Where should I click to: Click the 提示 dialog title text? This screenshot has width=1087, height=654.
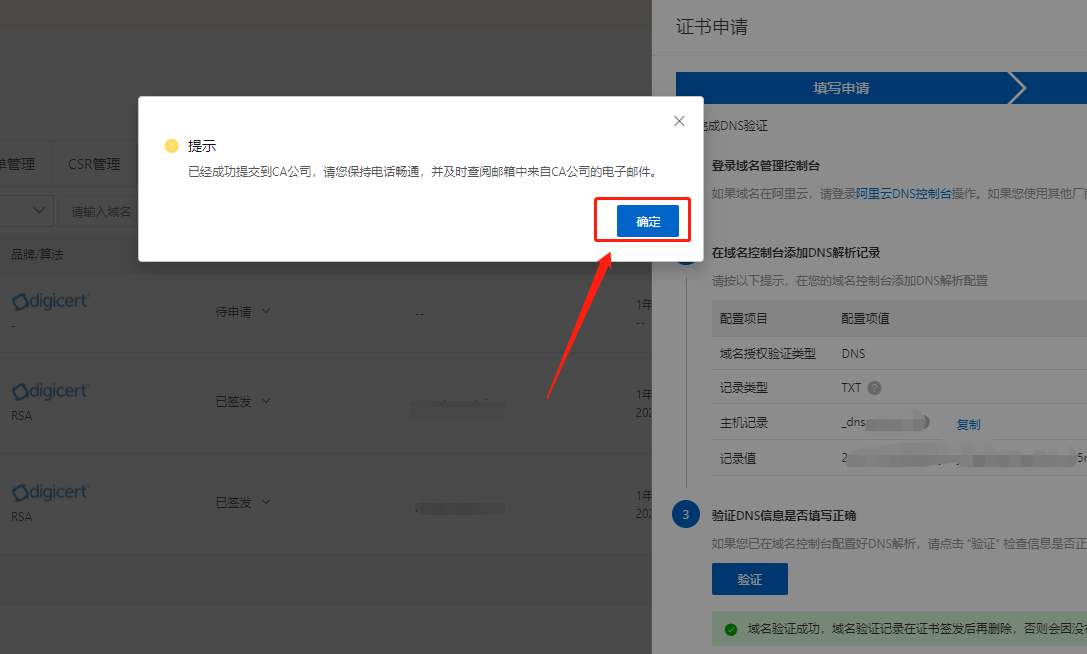point(202,146)
